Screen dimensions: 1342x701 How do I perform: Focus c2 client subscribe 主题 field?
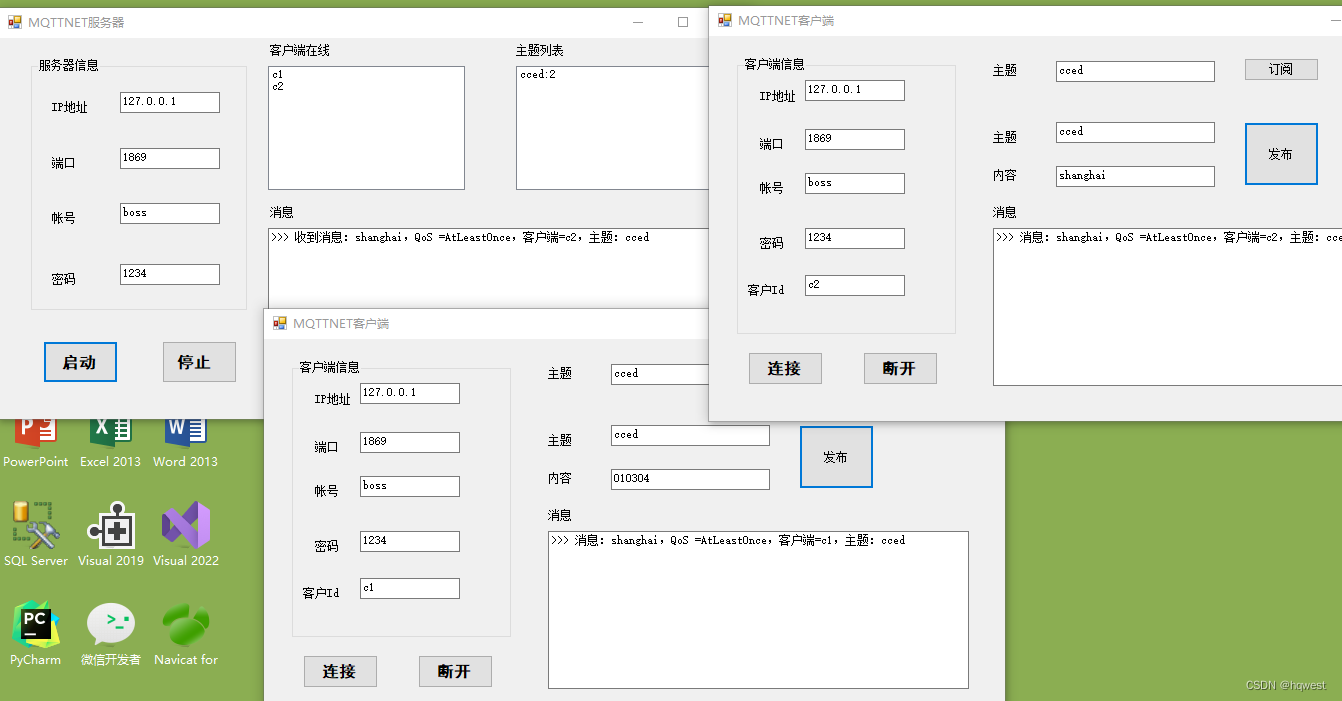tap(1136, 71)
